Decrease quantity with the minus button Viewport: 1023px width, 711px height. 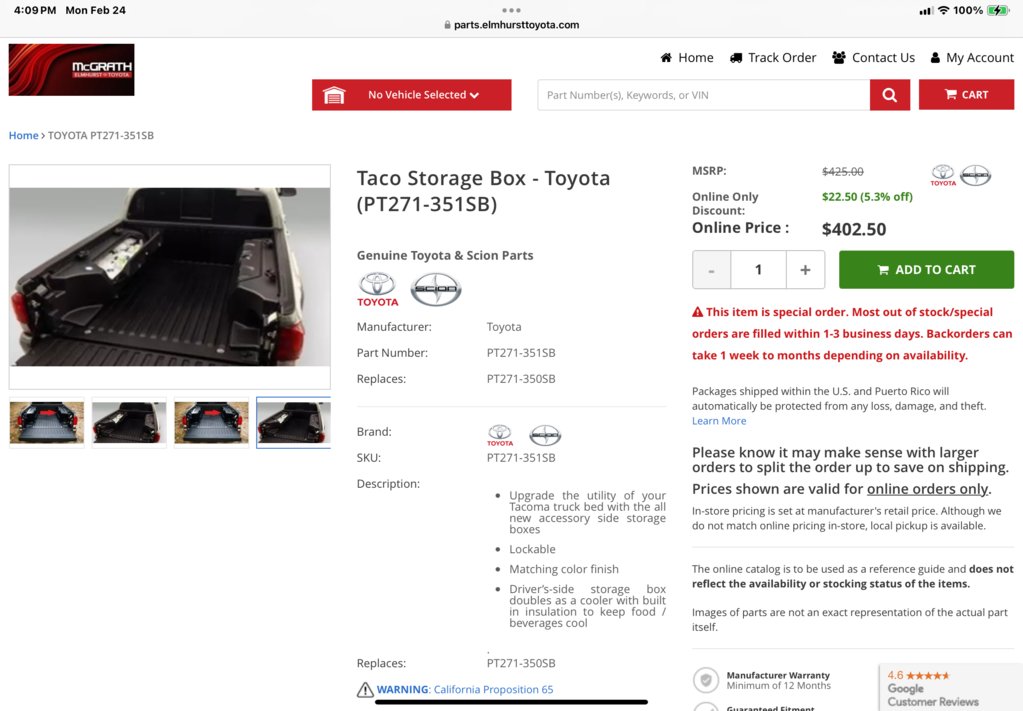pos(711,269)
